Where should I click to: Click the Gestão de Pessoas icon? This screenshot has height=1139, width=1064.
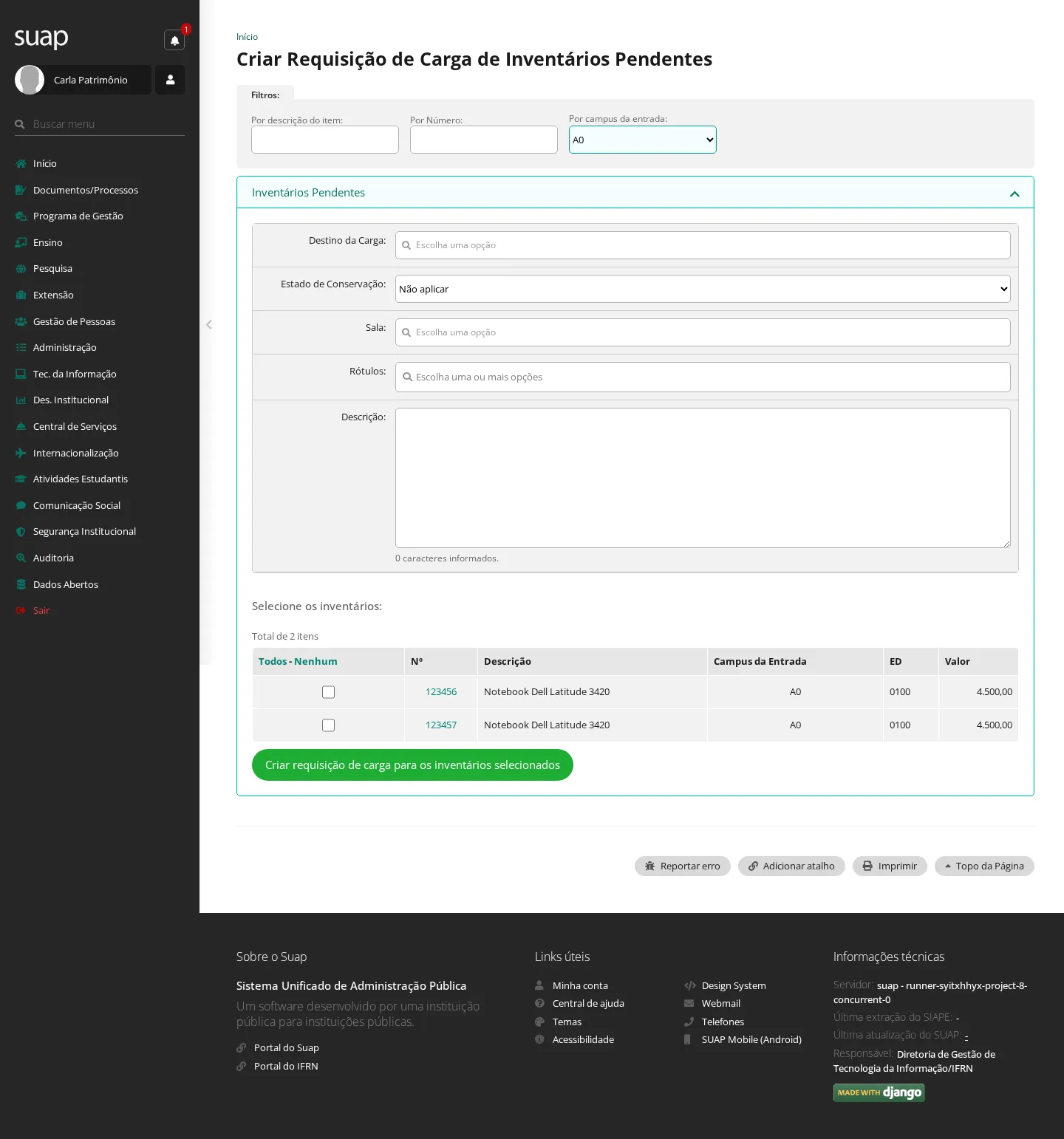coord(21,321)
